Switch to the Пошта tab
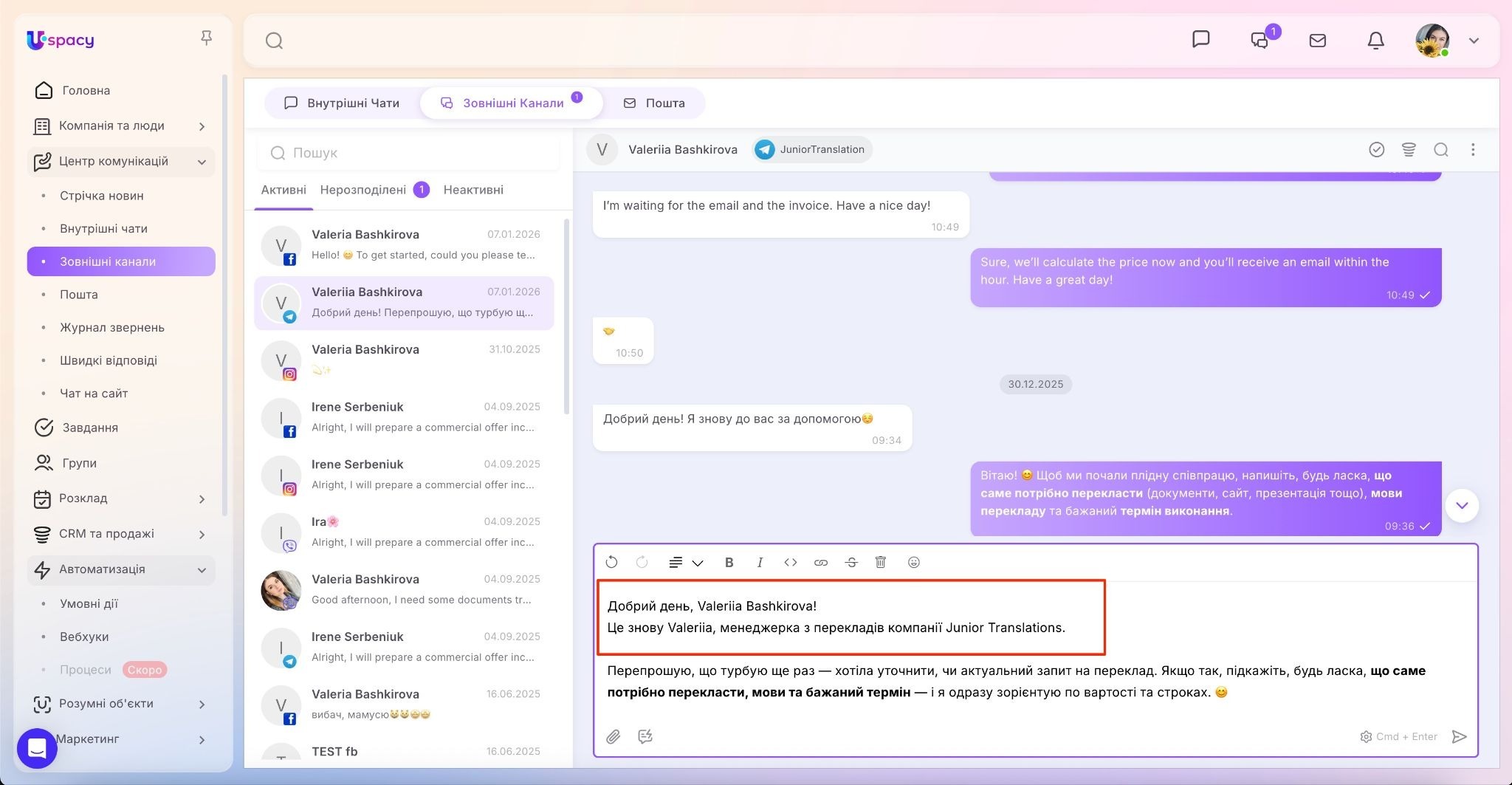The image size is (1512, 785). coord(654,103)
